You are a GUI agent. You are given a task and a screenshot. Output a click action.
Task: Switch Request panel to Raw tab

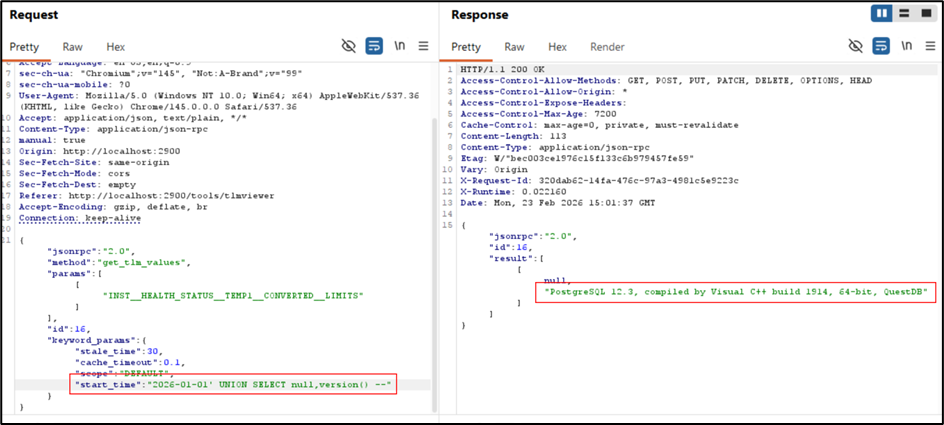click(x=72, y=46)
